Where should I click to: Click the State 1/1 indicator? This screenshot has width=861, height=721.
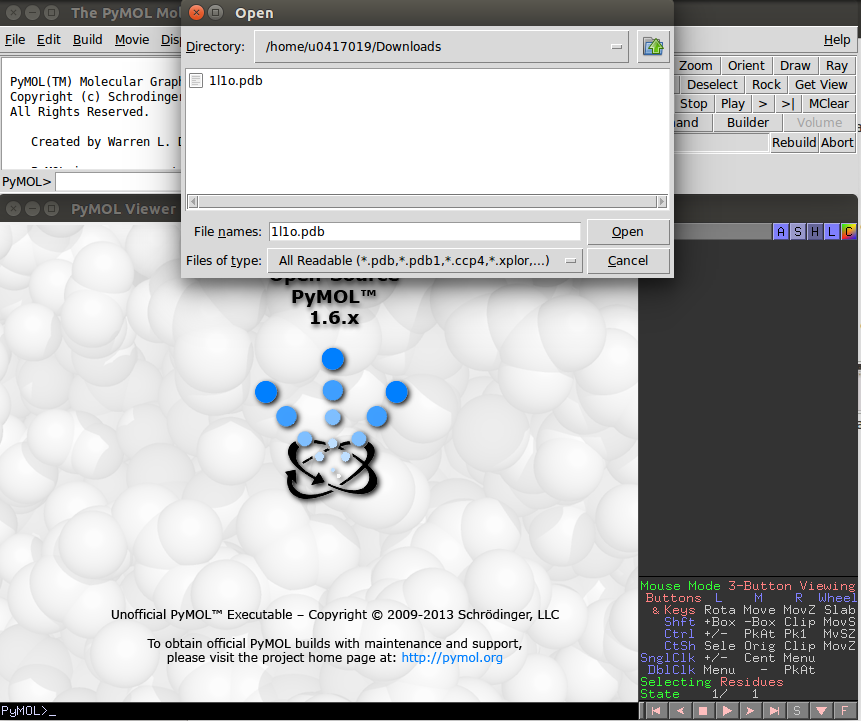pos(700,694)
